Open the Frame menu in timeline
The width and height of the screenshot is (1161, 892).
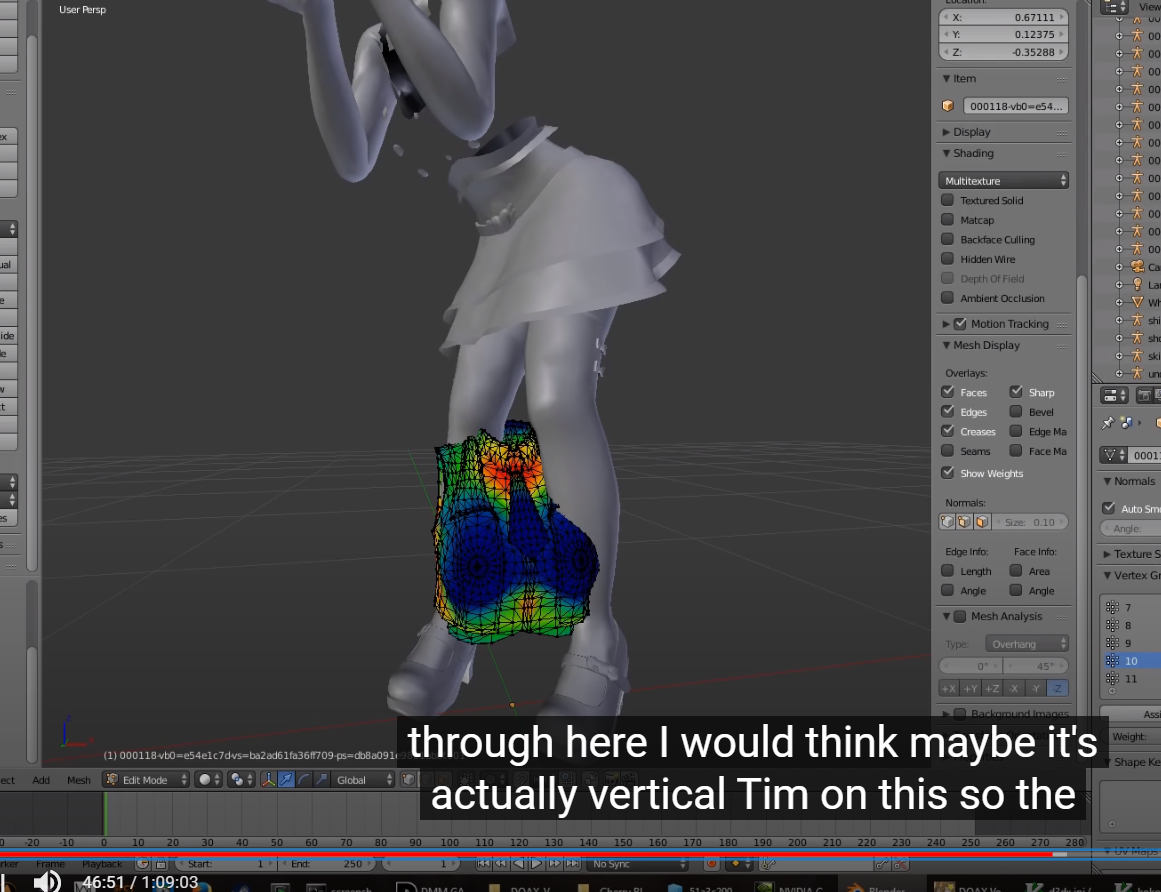pos(50,864)
